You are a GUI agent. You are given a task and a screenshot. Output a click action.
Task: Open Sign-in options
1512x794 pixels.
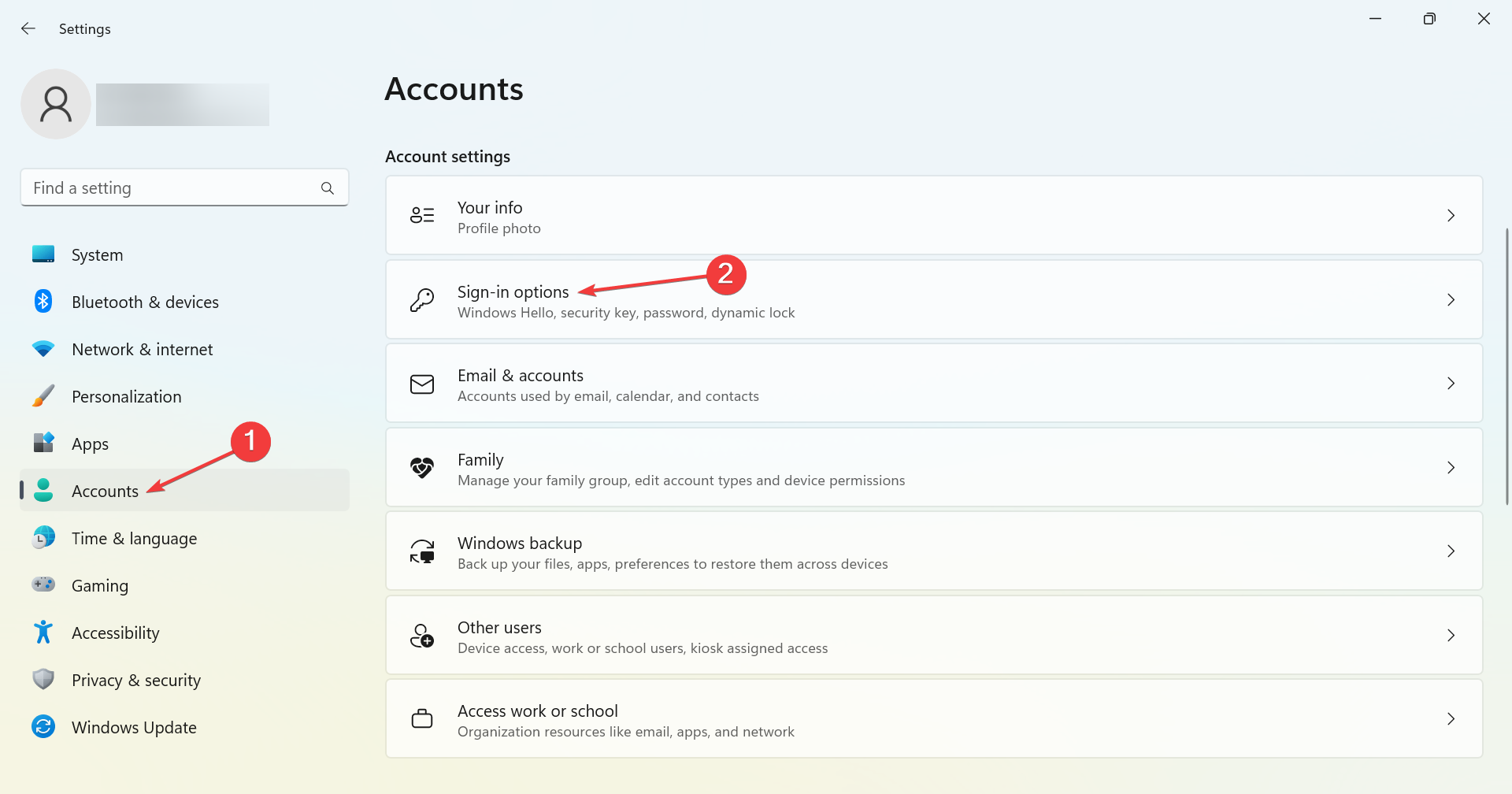click(x=934, y=299)
